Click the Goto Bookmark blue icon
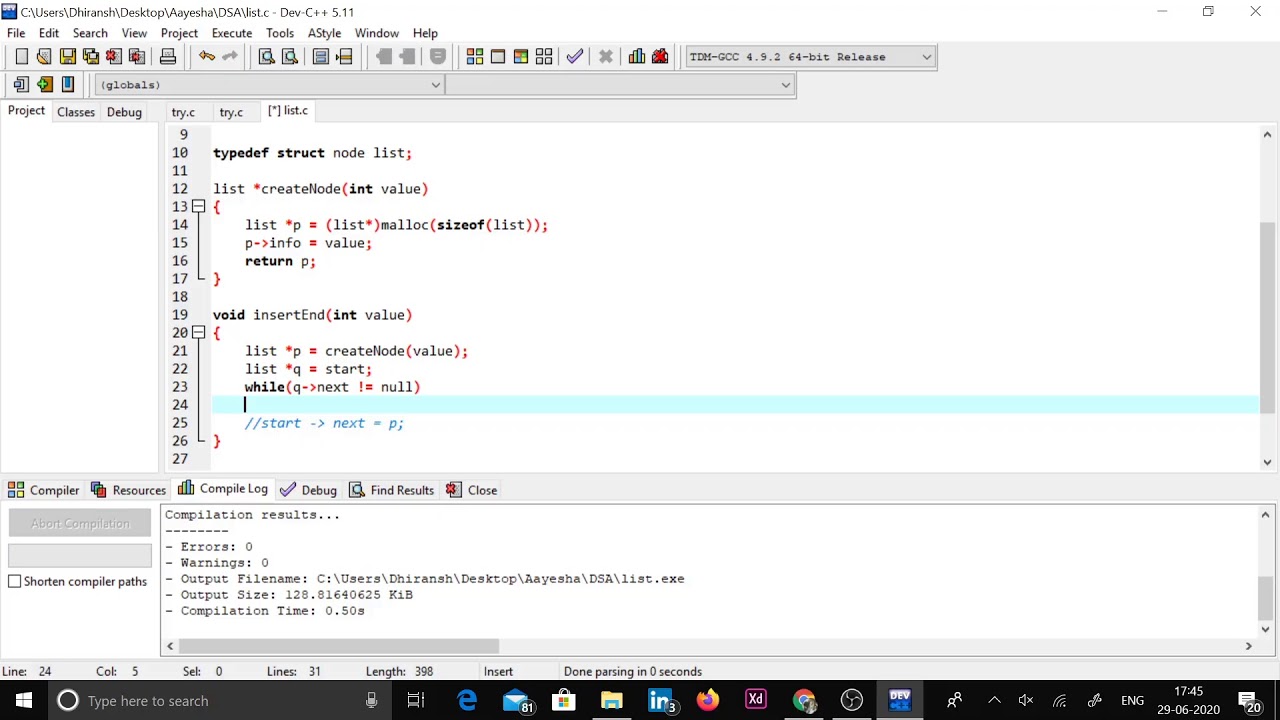This screenshot has height=720, width=1280. click(x=67, y=85)
